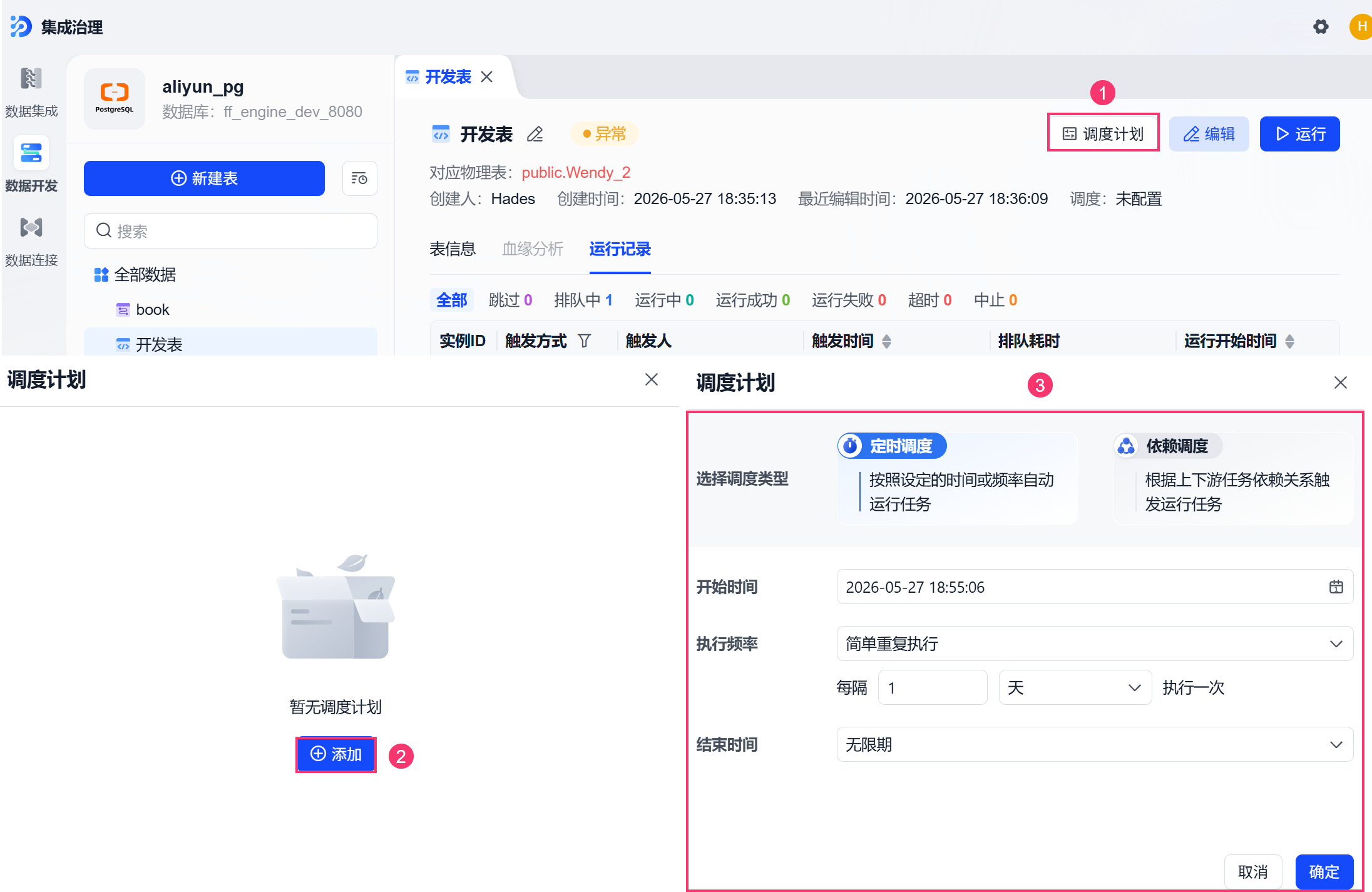Click the PostgreSQL data source icon
The image size is (1372, 892).
(x=115, y=98)
